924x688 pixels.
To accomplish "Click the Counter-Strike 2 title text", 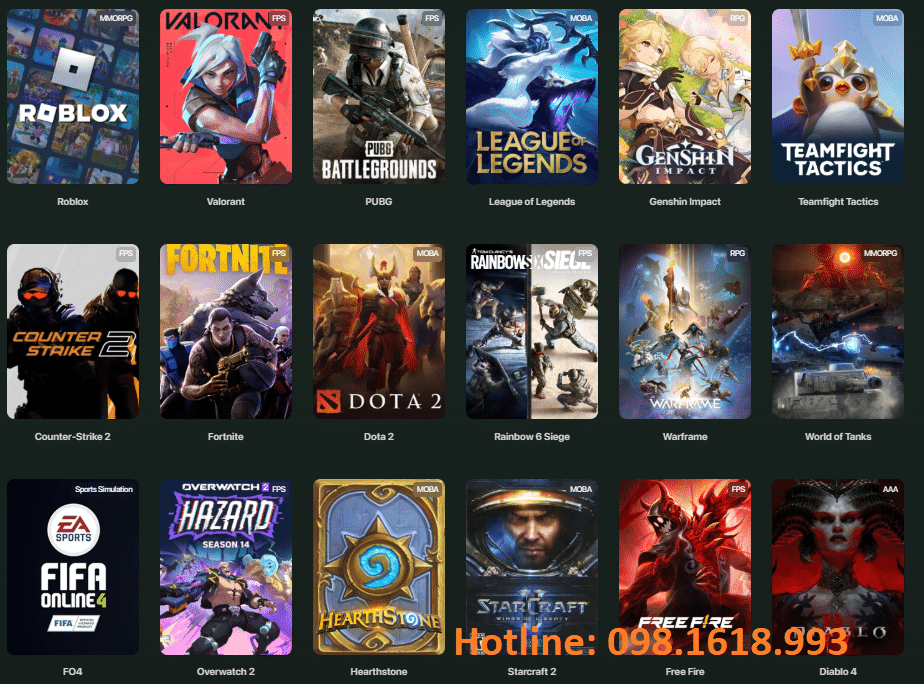I will [x=72, y=436].
